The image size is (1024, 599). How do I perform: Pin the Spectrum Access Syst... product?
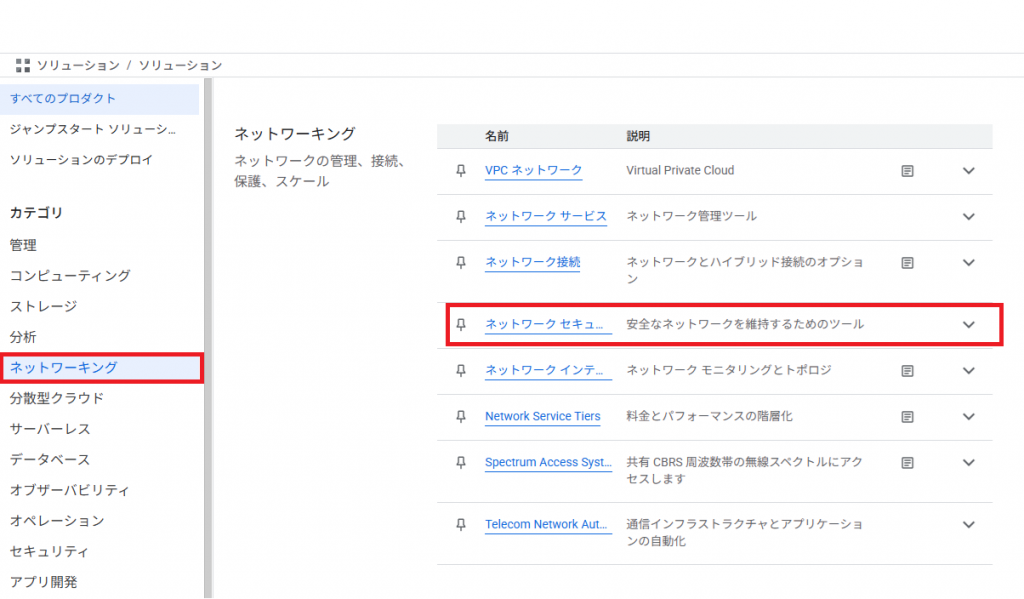pyautogui.click(x=461, y=462)
